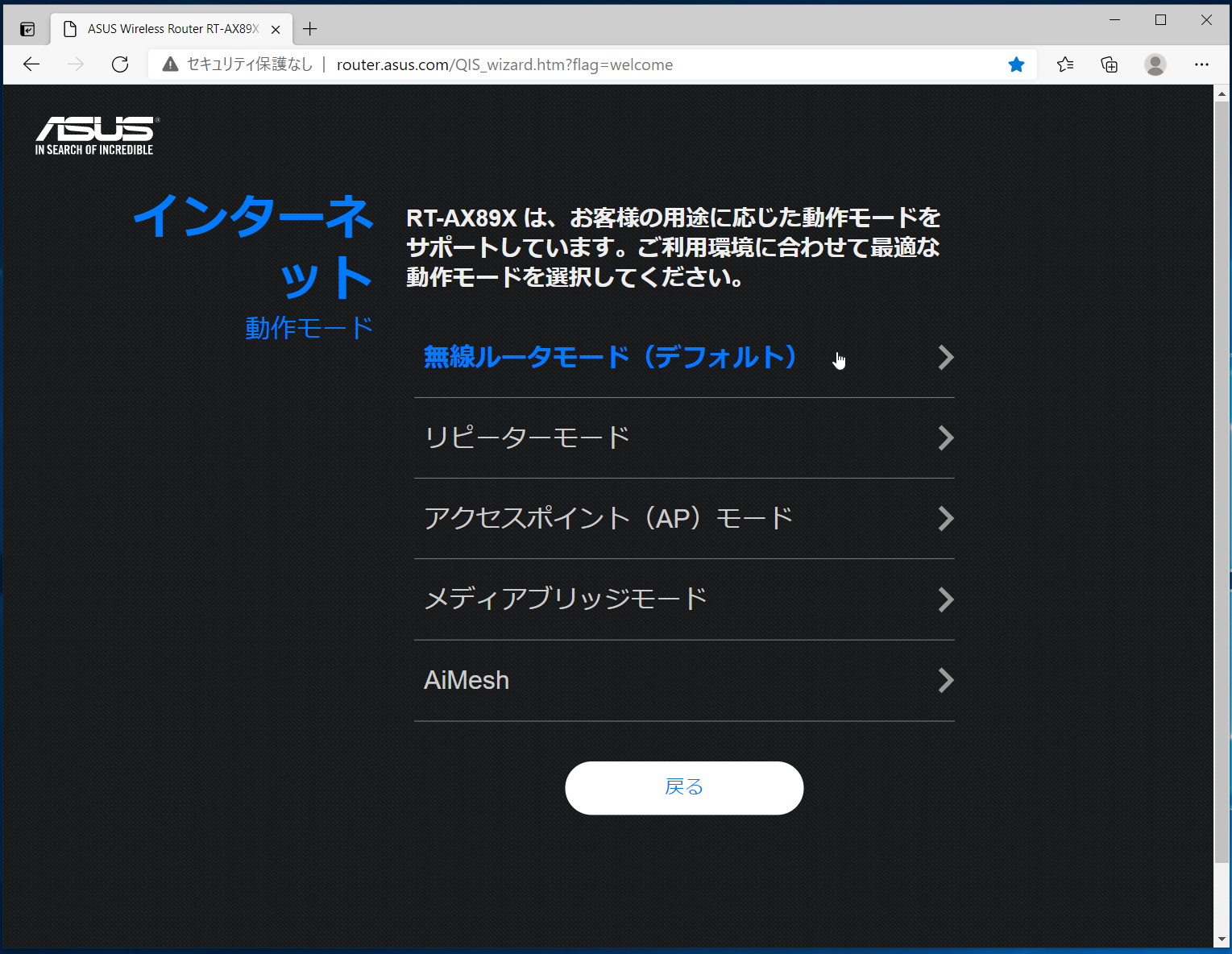Open a new browser tab
The height and width of the screenshot is (954, 1232).
[310, 29]
